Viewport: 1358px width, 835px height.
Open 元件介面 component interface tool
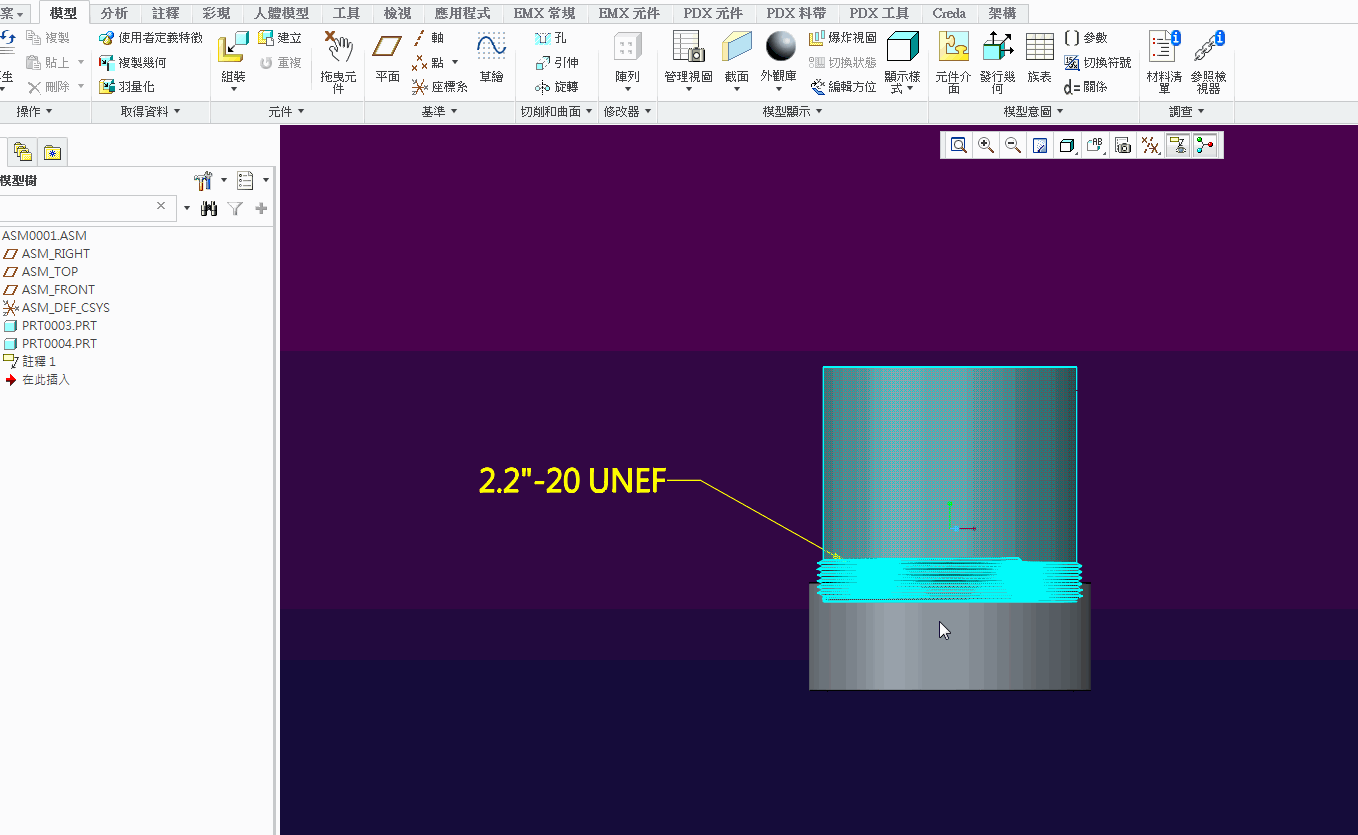tap(954, 61)
